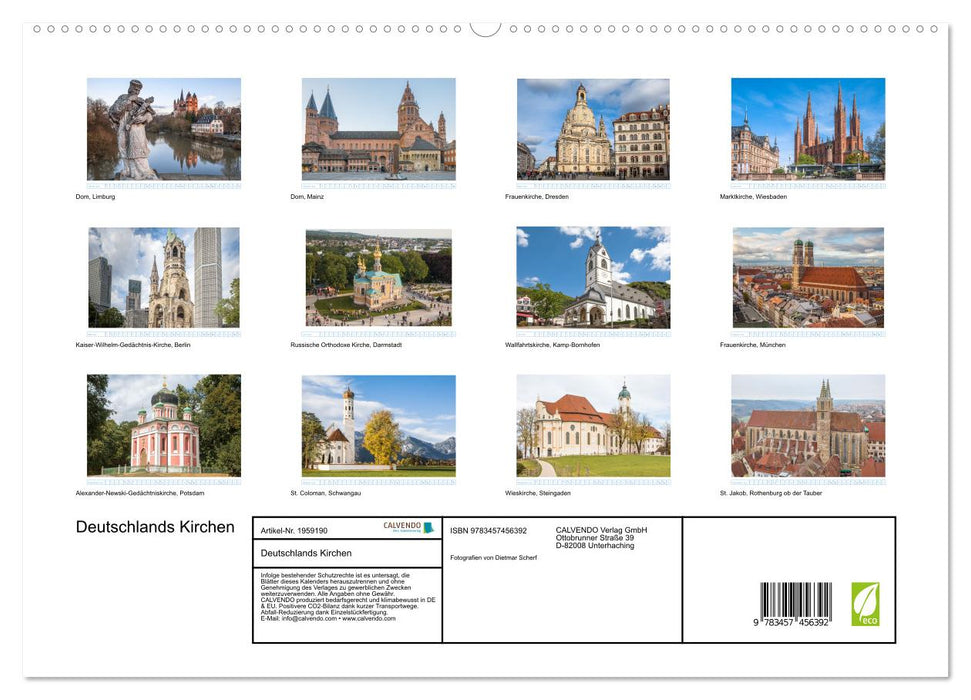The image size is (971, 700).
Task: Open the St. Coloman, Schwangau image
Action: tap(376, 426)
